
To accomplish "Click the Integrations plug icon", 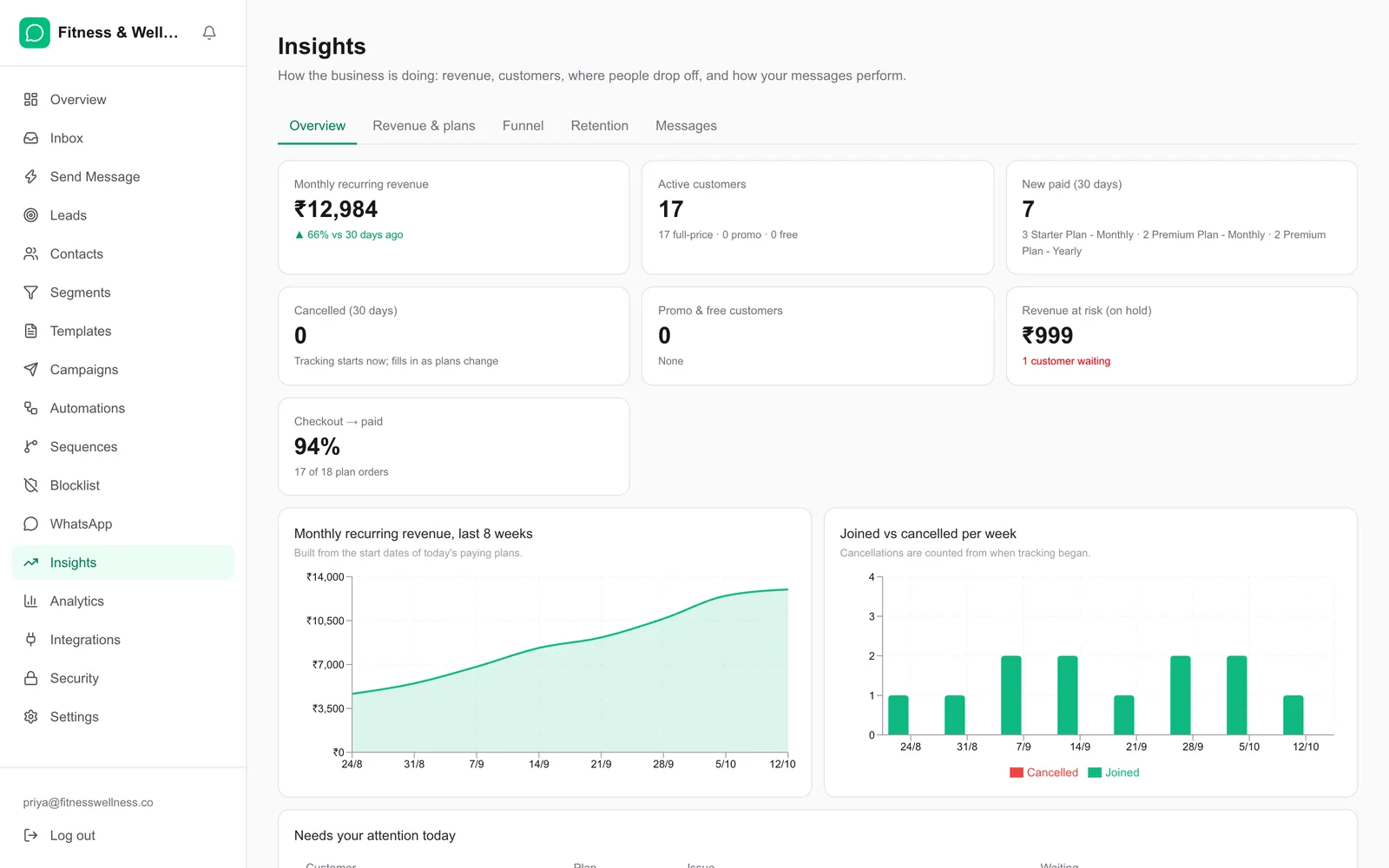I will click(31, 640).
